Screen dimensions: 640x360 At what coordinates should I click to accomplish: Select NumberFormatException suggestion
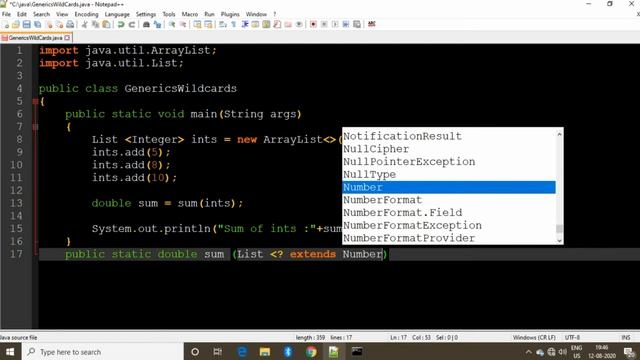(x=449, y=225)
